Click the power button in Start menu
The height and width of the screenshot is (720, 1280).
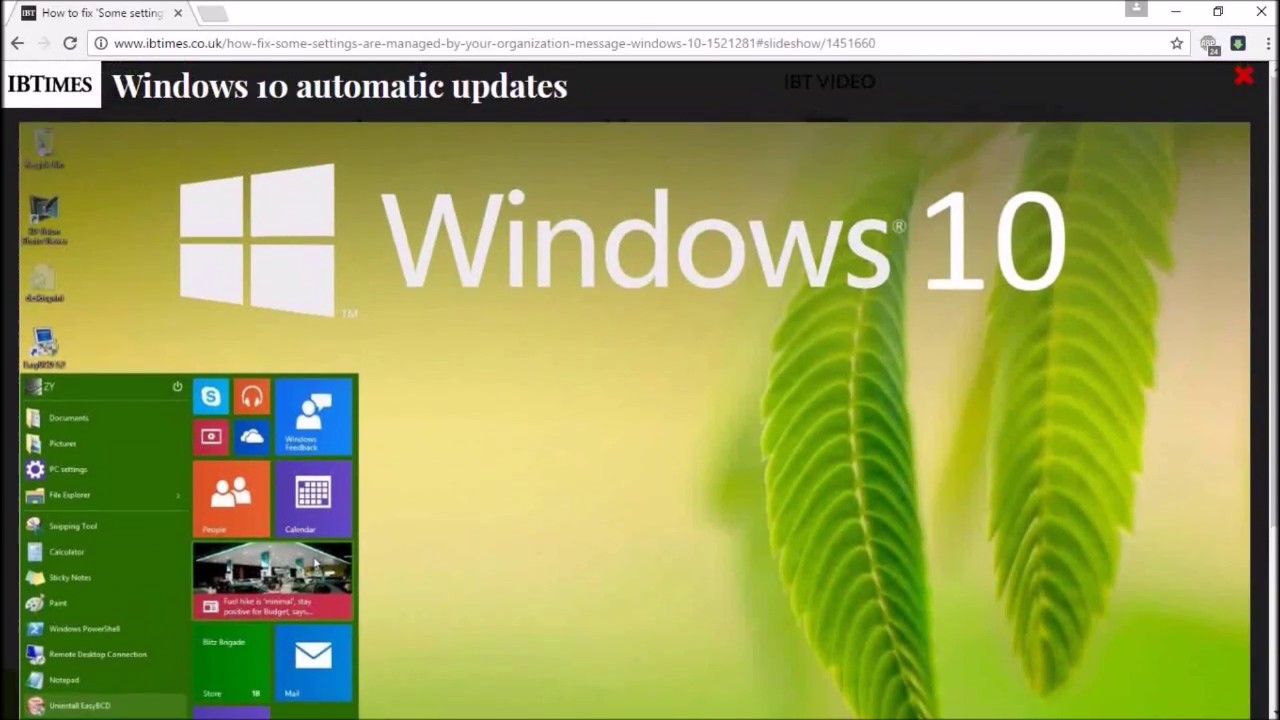(177, 386)
